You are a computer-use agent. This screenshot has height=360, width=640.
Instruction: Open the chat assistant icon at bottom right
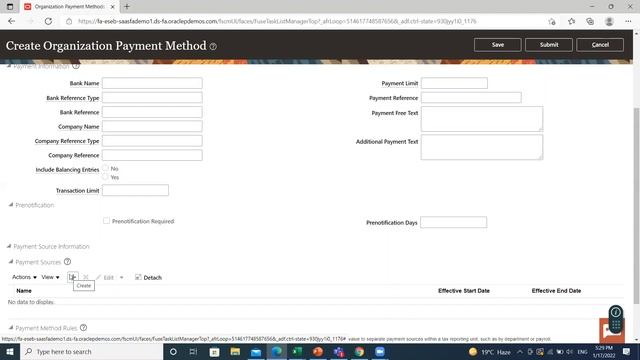pos(611,331)
